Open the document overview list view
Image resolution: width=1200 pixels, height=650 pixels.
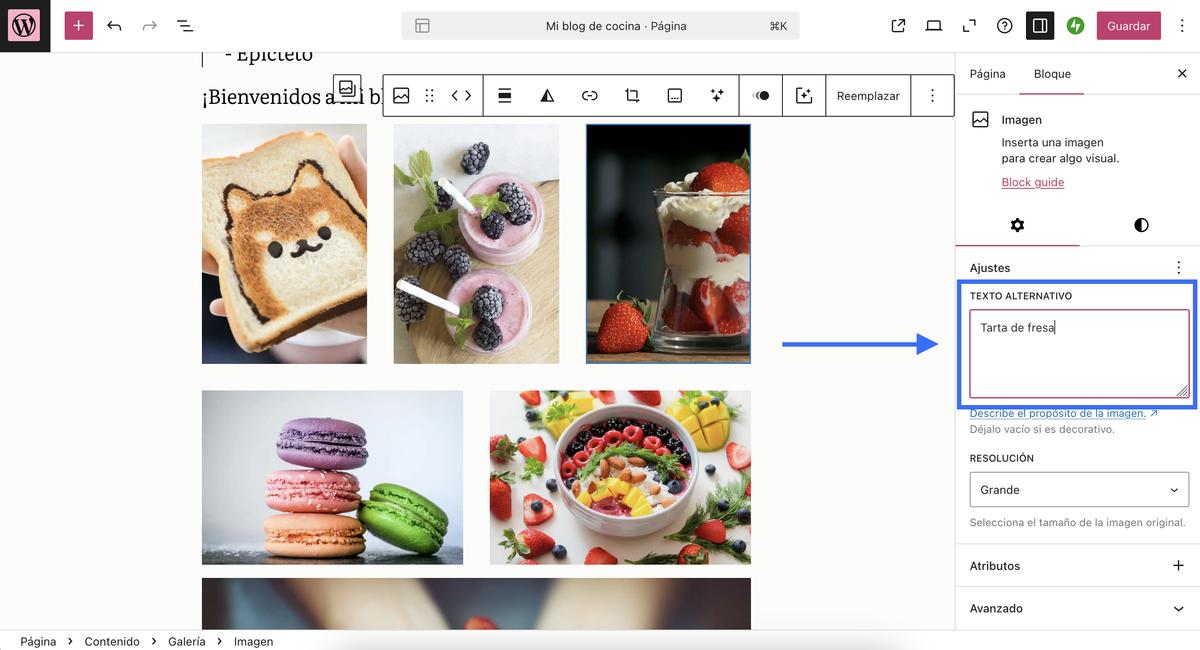(x=185, y=26)
